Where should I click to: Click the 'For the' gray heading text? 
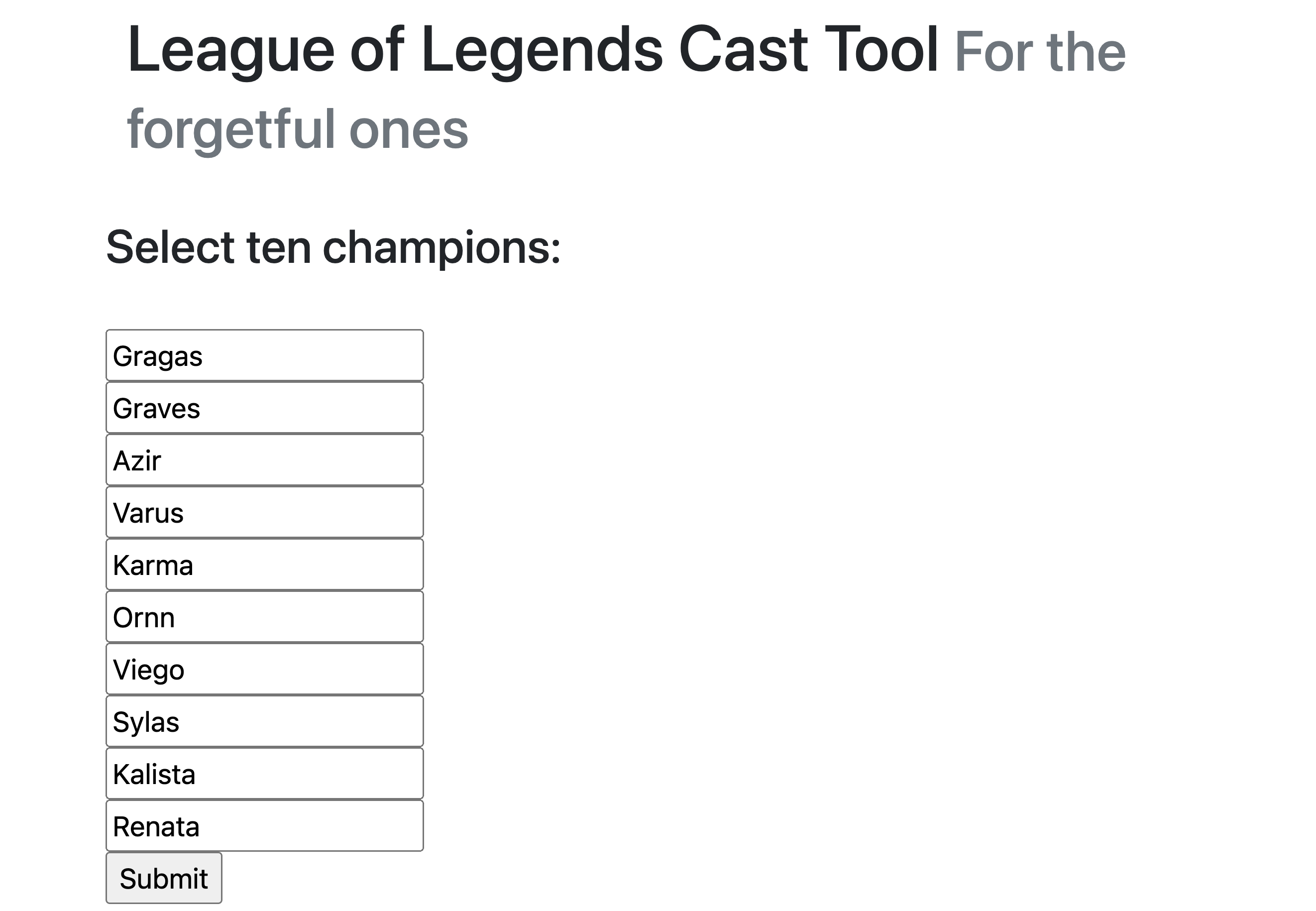(x=1040, y=52)
